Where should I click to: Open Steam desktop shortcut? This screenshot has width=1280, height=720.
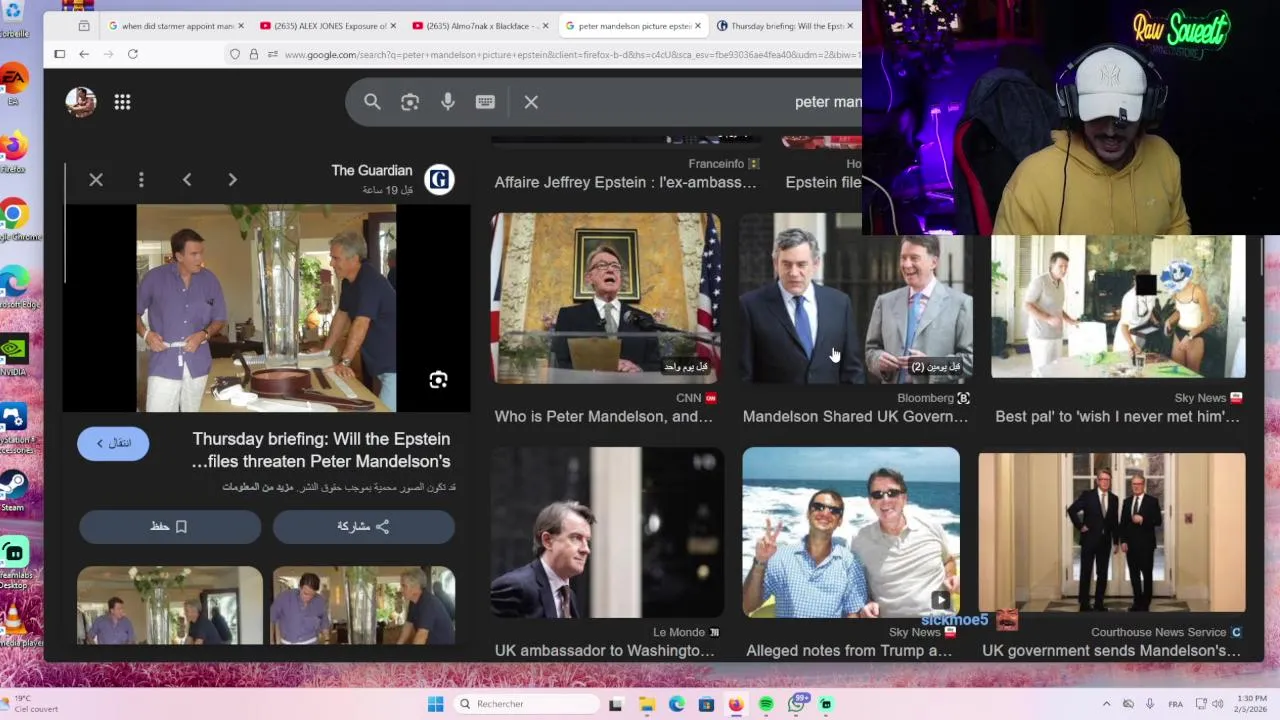(13, 491)
